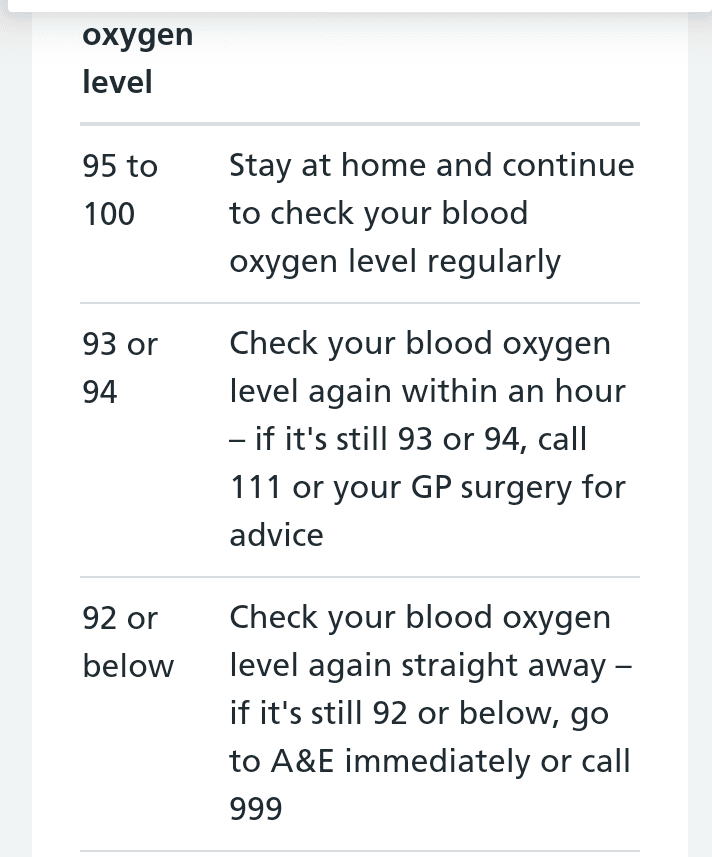This screenshot has width=712, height=857.
Task: Click the '94' value under '93 or'
Action: pyautogui.click(x=100, y=392)
